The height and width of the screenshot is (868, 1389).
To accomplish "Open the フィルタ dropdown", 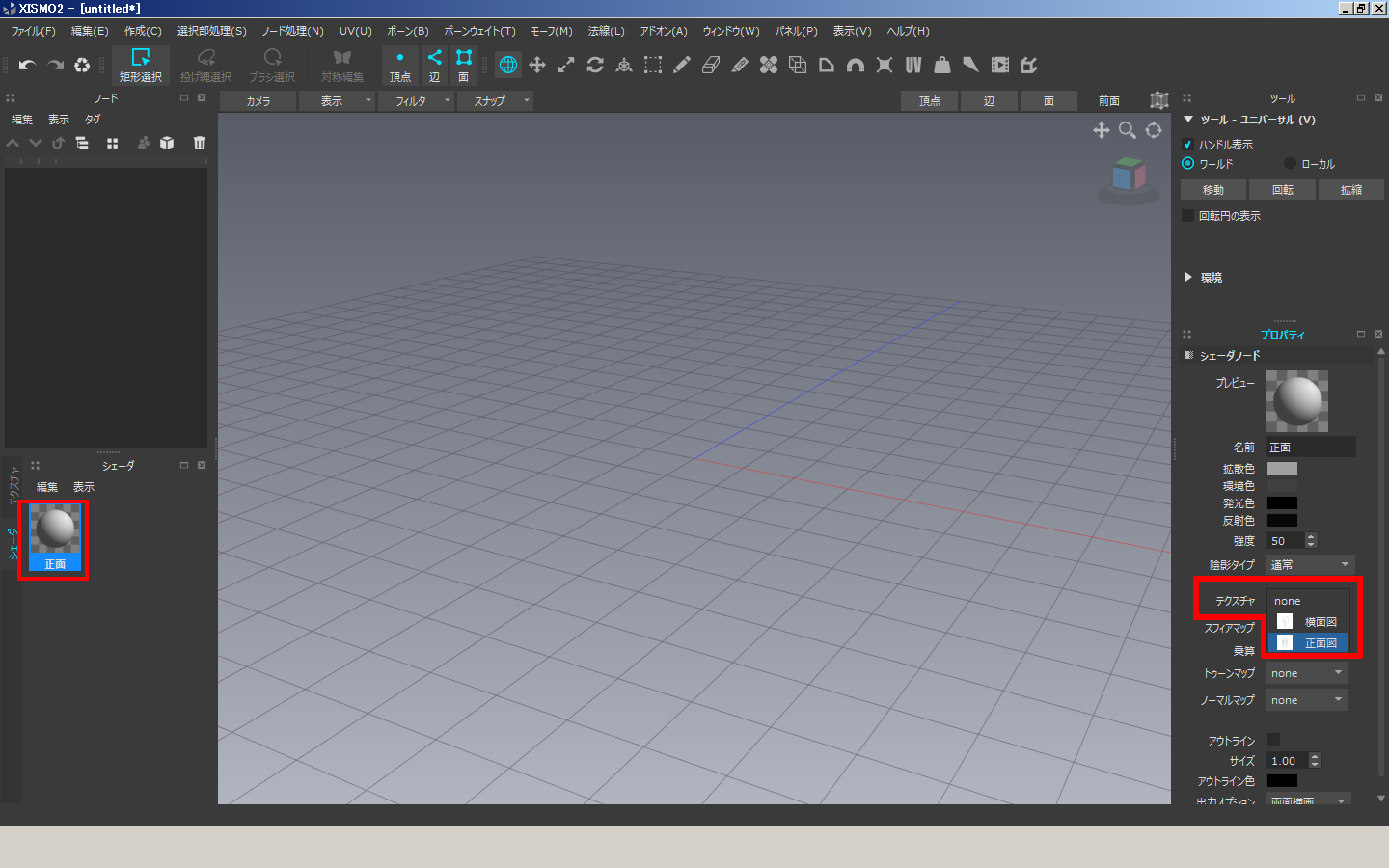I will coord(416,100).
